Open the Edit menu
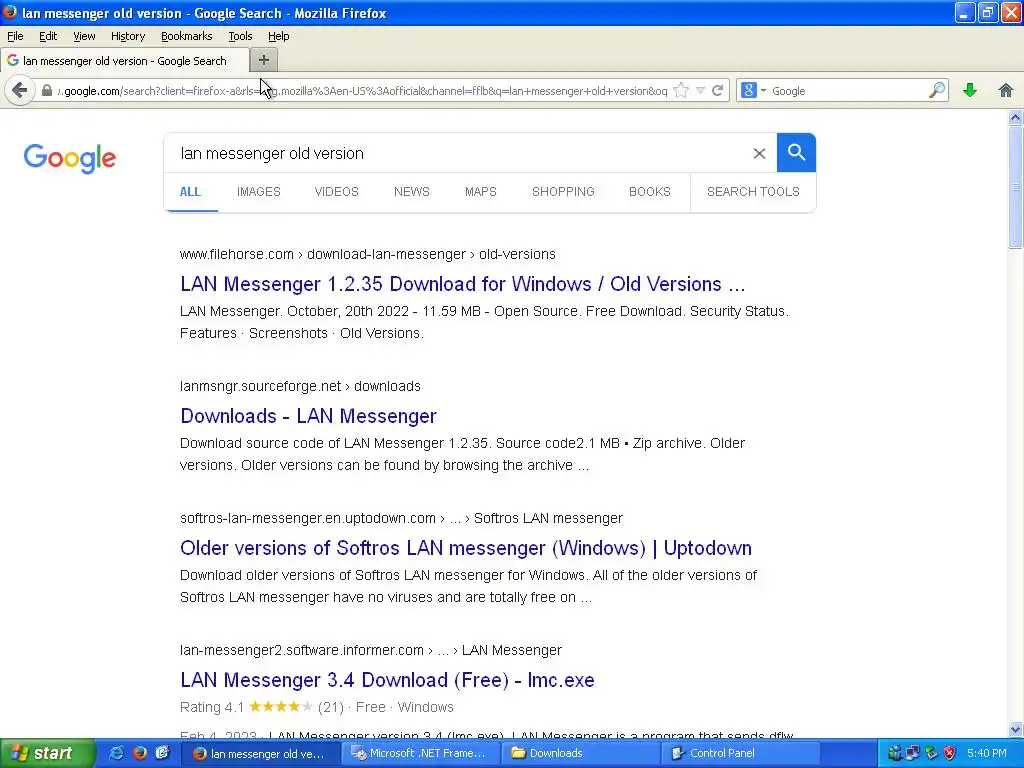Image resolution: width=1024 pixels, height=768 pixels. pos(48,36)
